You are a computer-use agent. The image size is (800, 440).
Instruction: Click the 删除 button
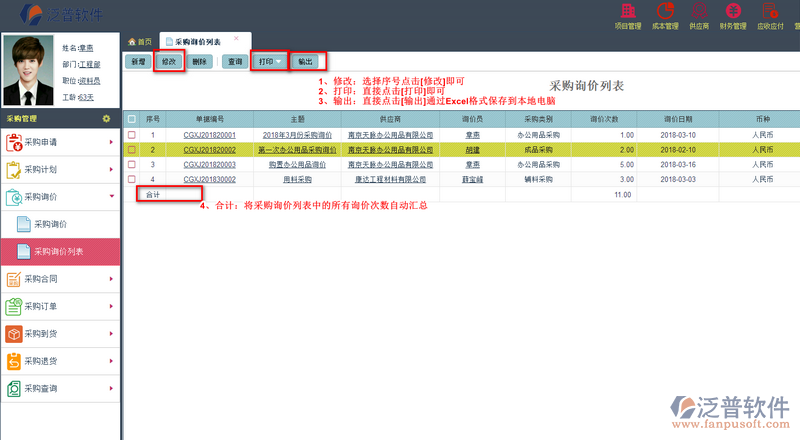coord(199,62)
